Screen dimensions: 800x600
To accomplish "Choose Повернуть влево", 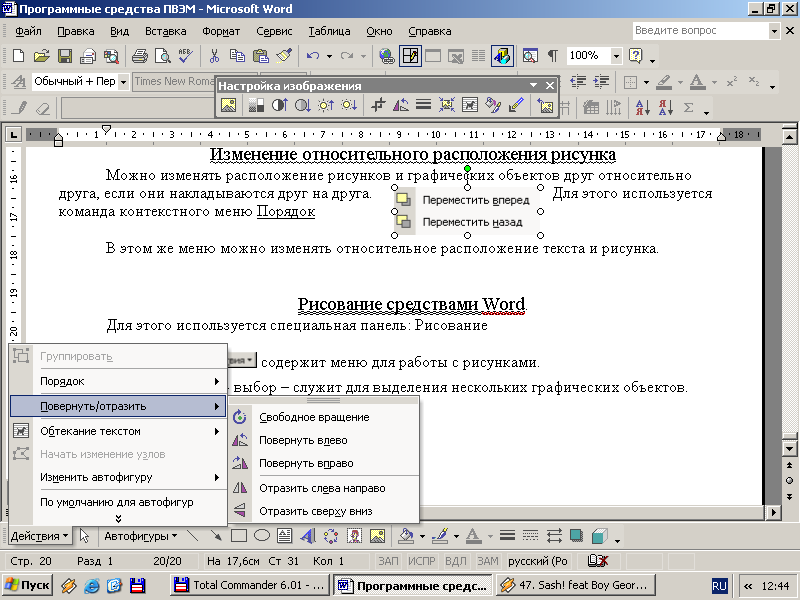I will (x=323, y=440).
